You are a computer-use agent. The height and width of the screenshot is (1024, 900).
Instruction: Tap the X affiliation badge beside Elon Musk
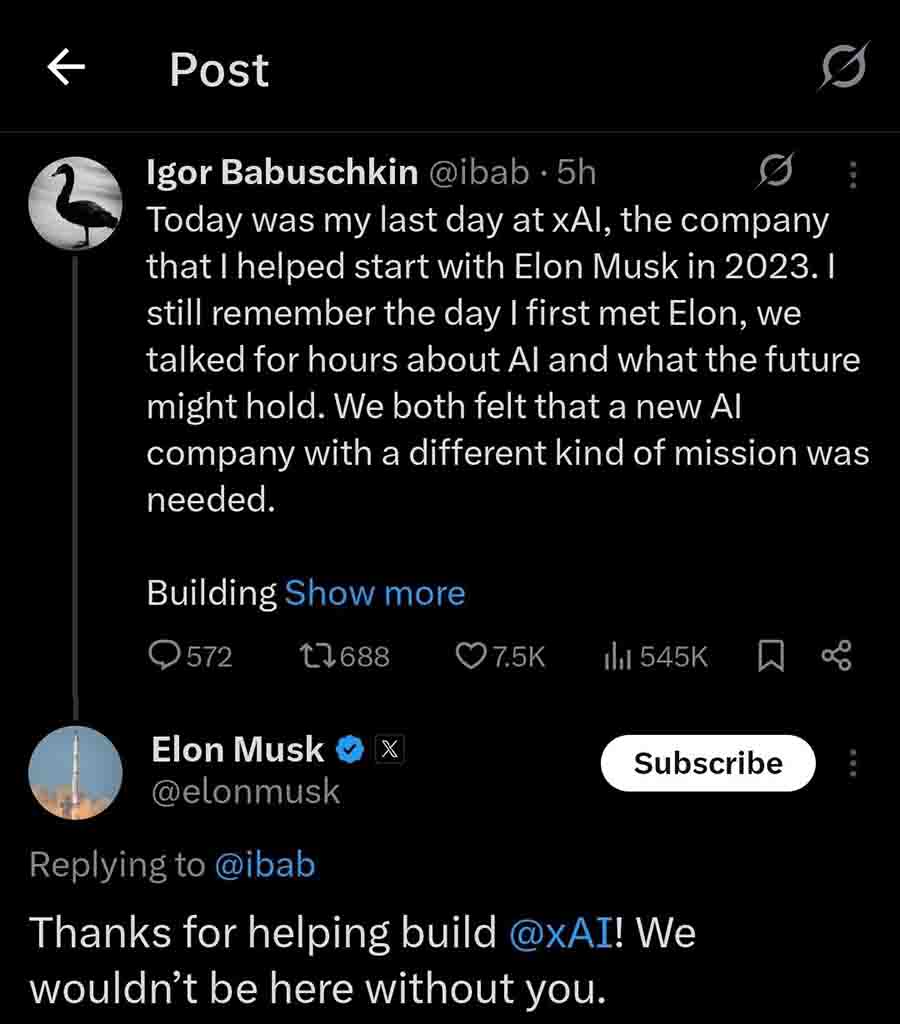coord(389,749)
